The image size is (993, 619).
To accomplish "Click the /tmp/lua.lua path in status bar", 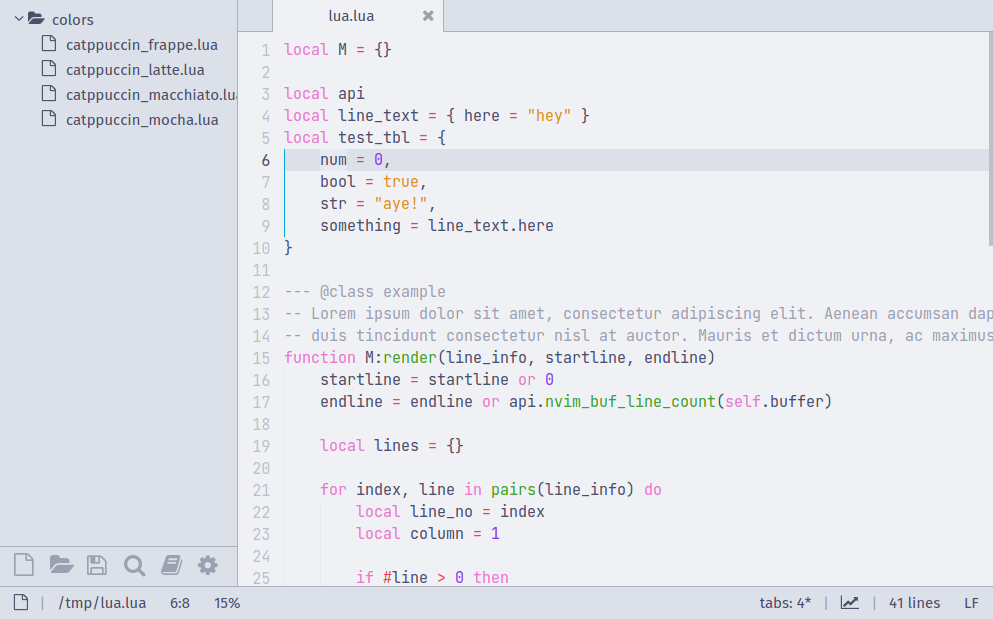I will point(102,603).
